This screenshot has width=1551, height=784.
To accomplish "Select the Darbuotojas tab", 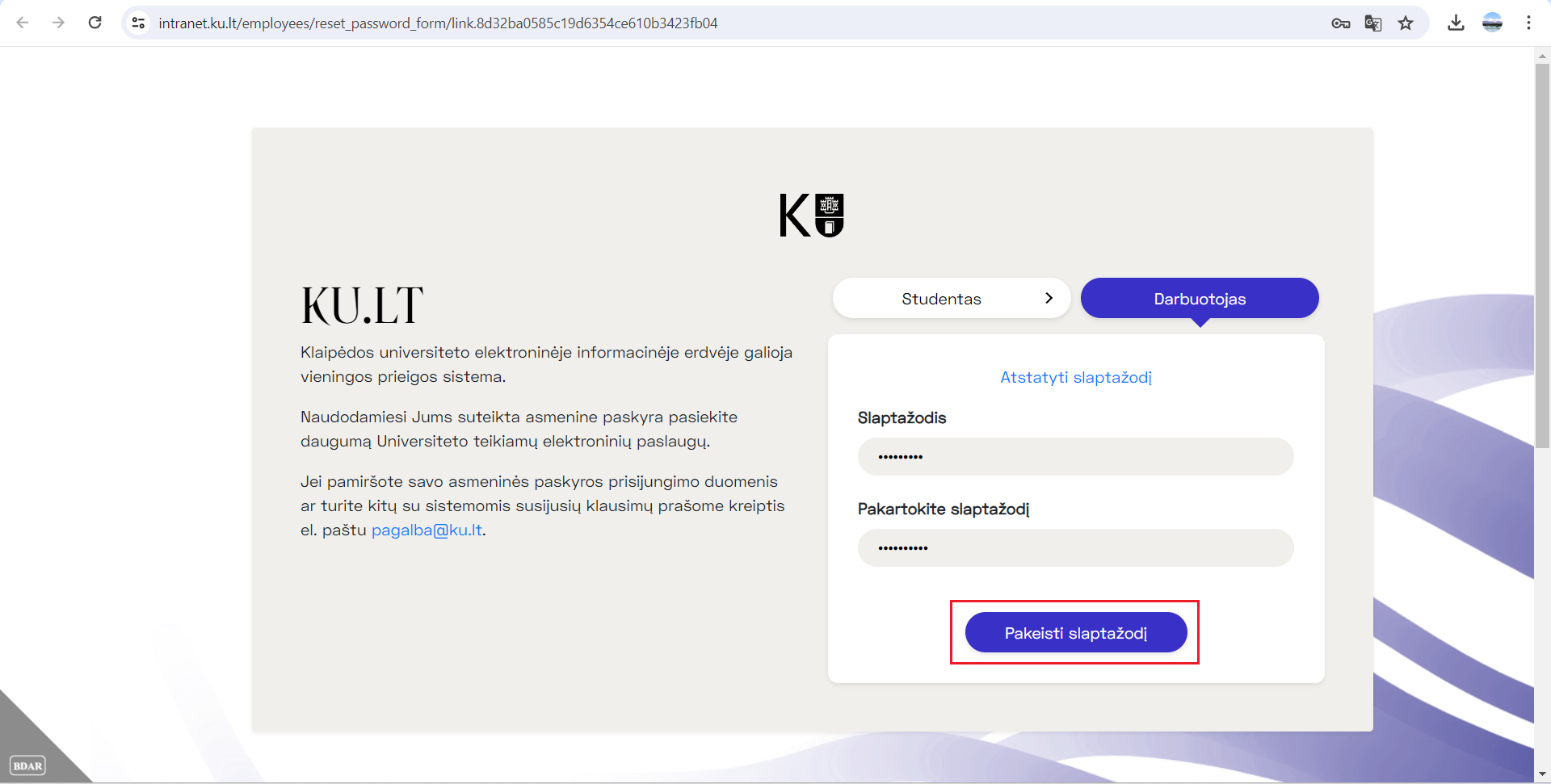I will click(1200, 298).
